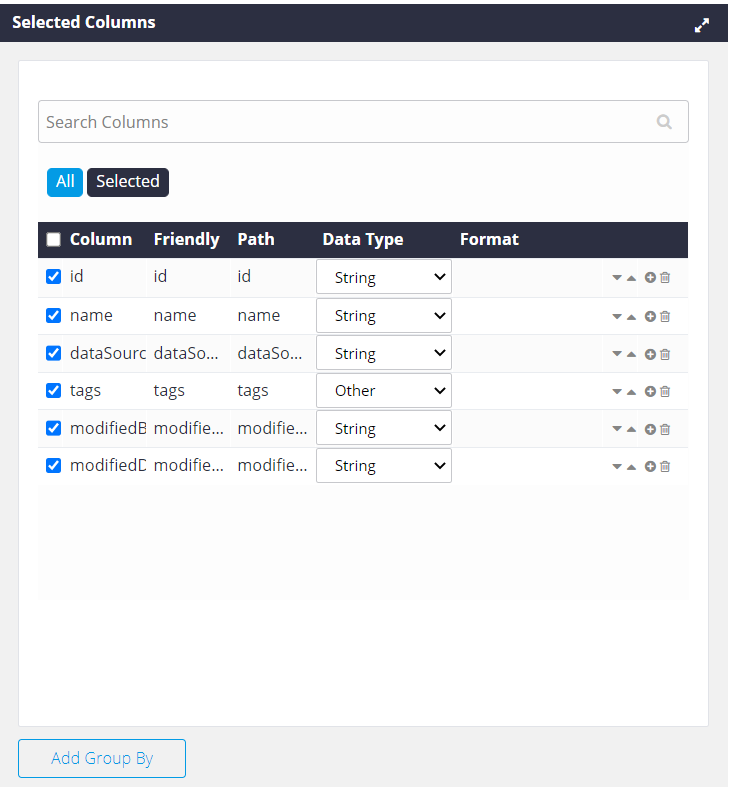Uncheck the tags column checkbox
This screenshot has width=732, height=787.
53,390
